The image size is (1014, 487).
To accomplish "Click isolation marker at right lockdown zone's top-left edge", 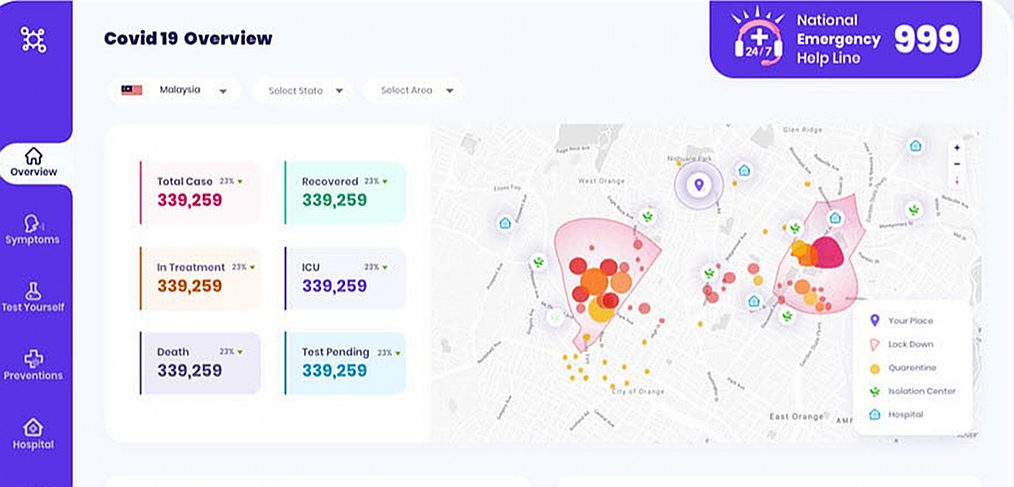I will coord(795,228).
